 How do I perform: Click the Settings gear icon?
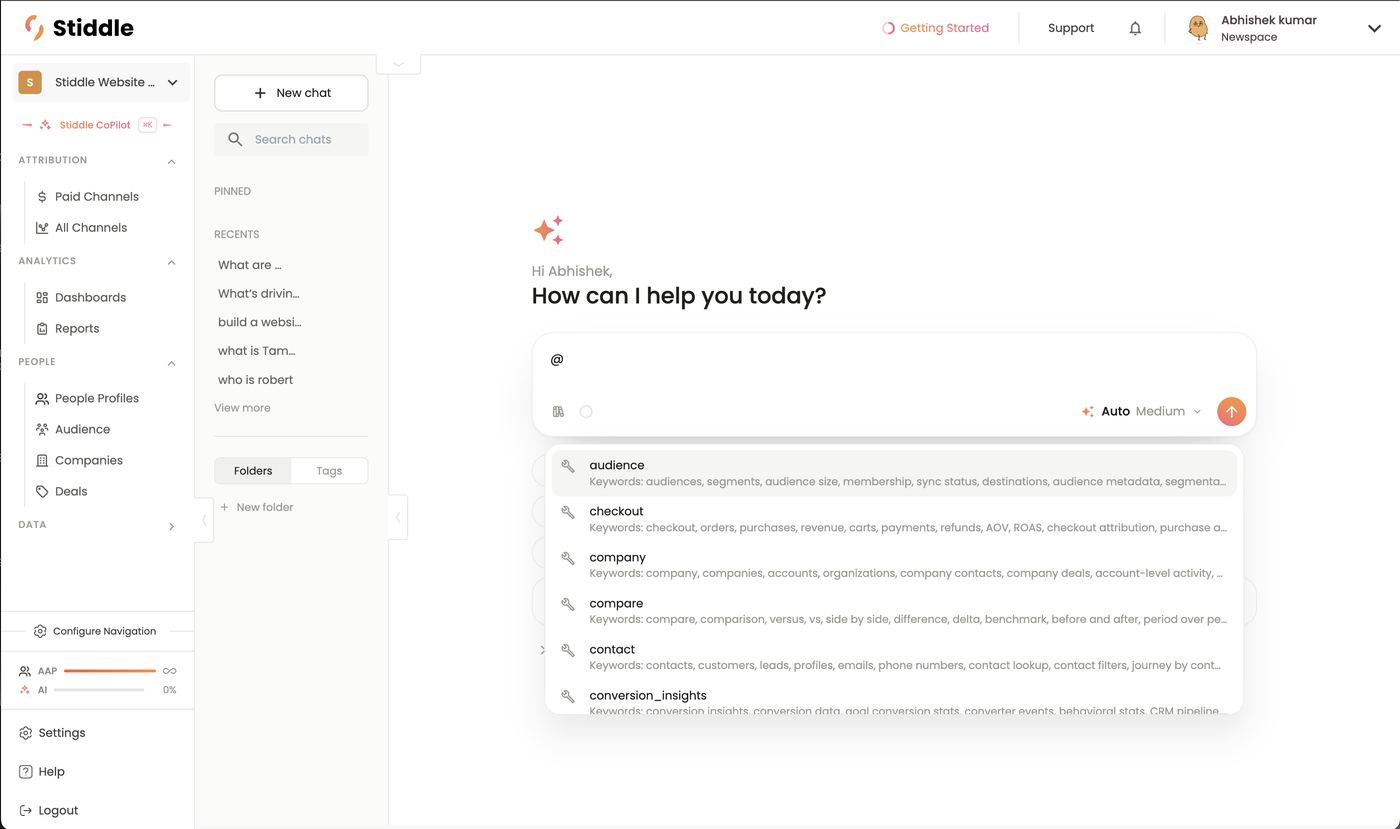[26, 733]
